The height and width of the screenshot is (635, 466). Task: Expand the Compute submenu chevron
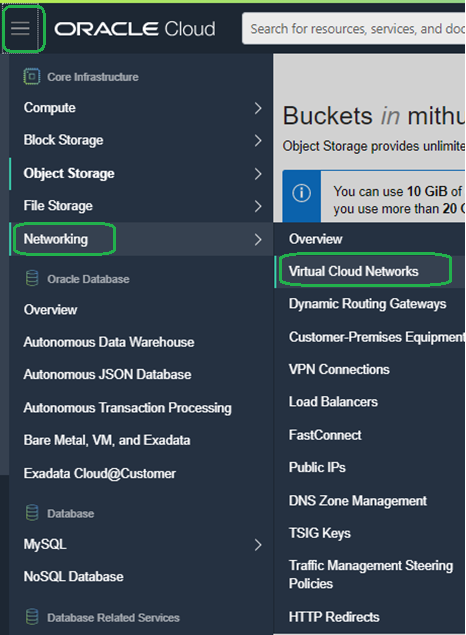258,108
